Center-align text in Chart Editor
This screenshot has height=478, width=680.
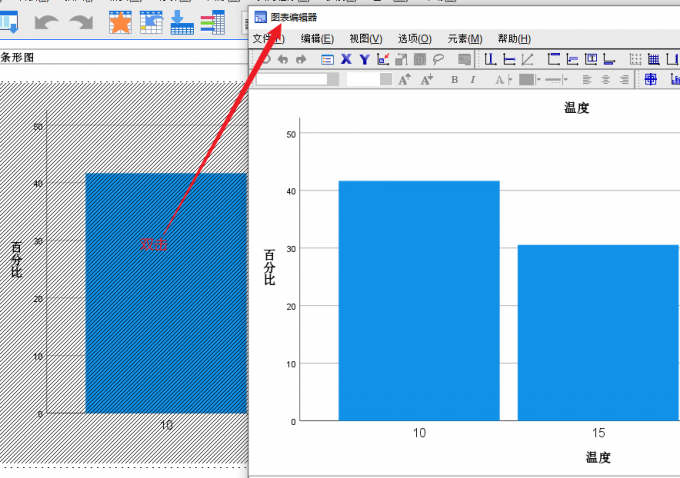(x=605, y=79)
